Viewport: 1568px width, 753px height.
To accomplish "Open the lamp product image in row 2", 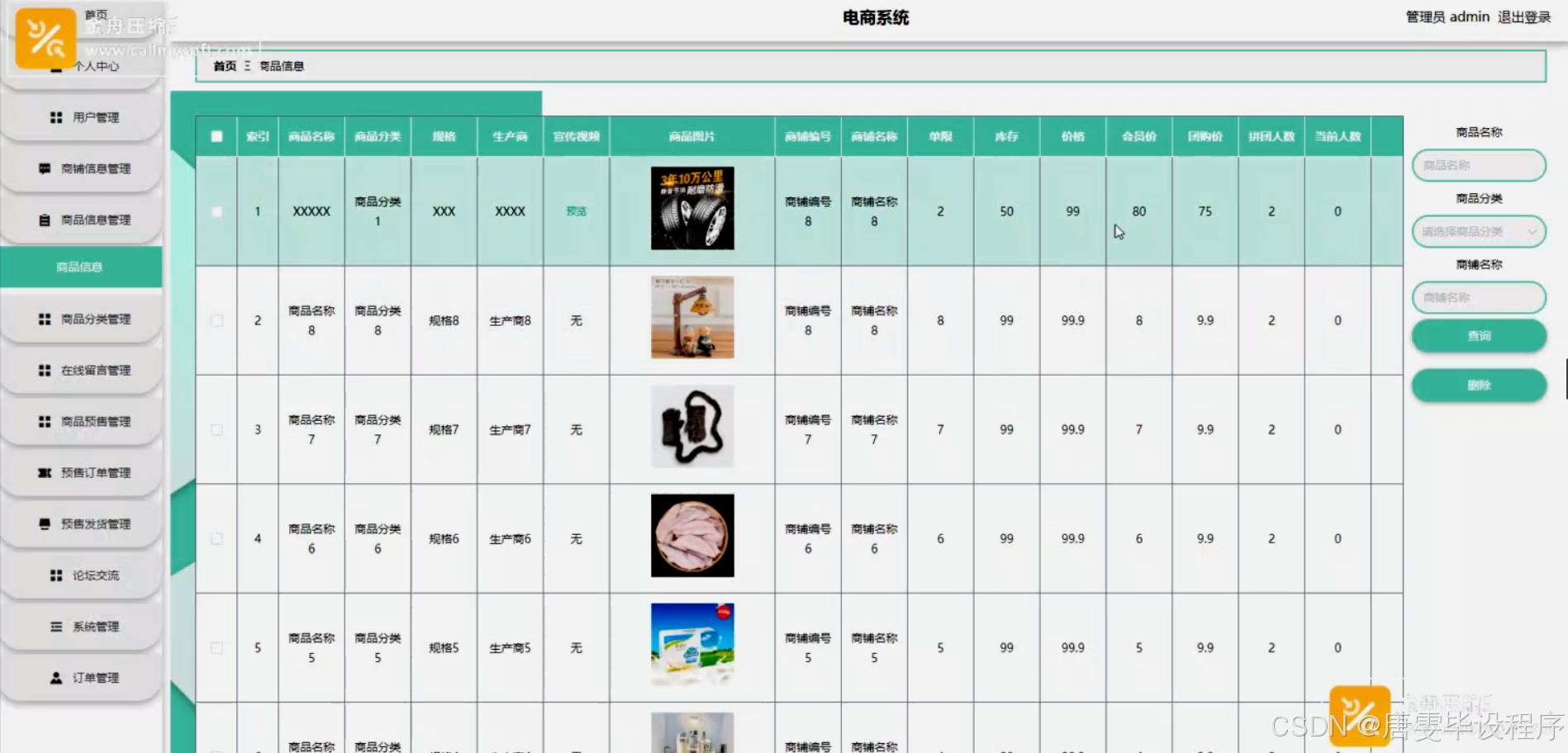I will (x=692, y=317).
